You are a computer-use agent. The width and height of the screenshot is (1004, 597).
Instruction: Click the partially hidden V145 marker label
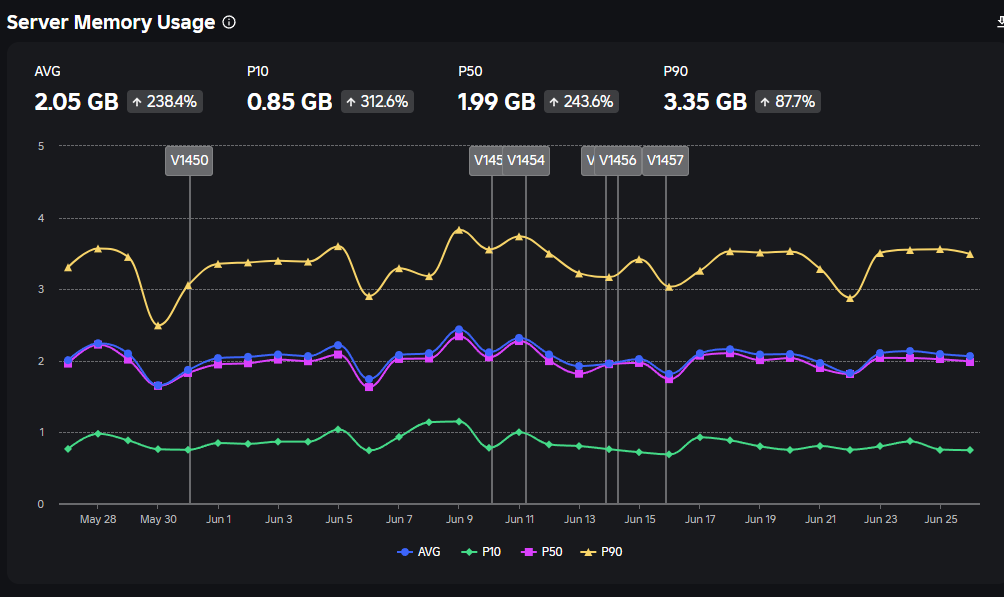(x=487, y=160)
